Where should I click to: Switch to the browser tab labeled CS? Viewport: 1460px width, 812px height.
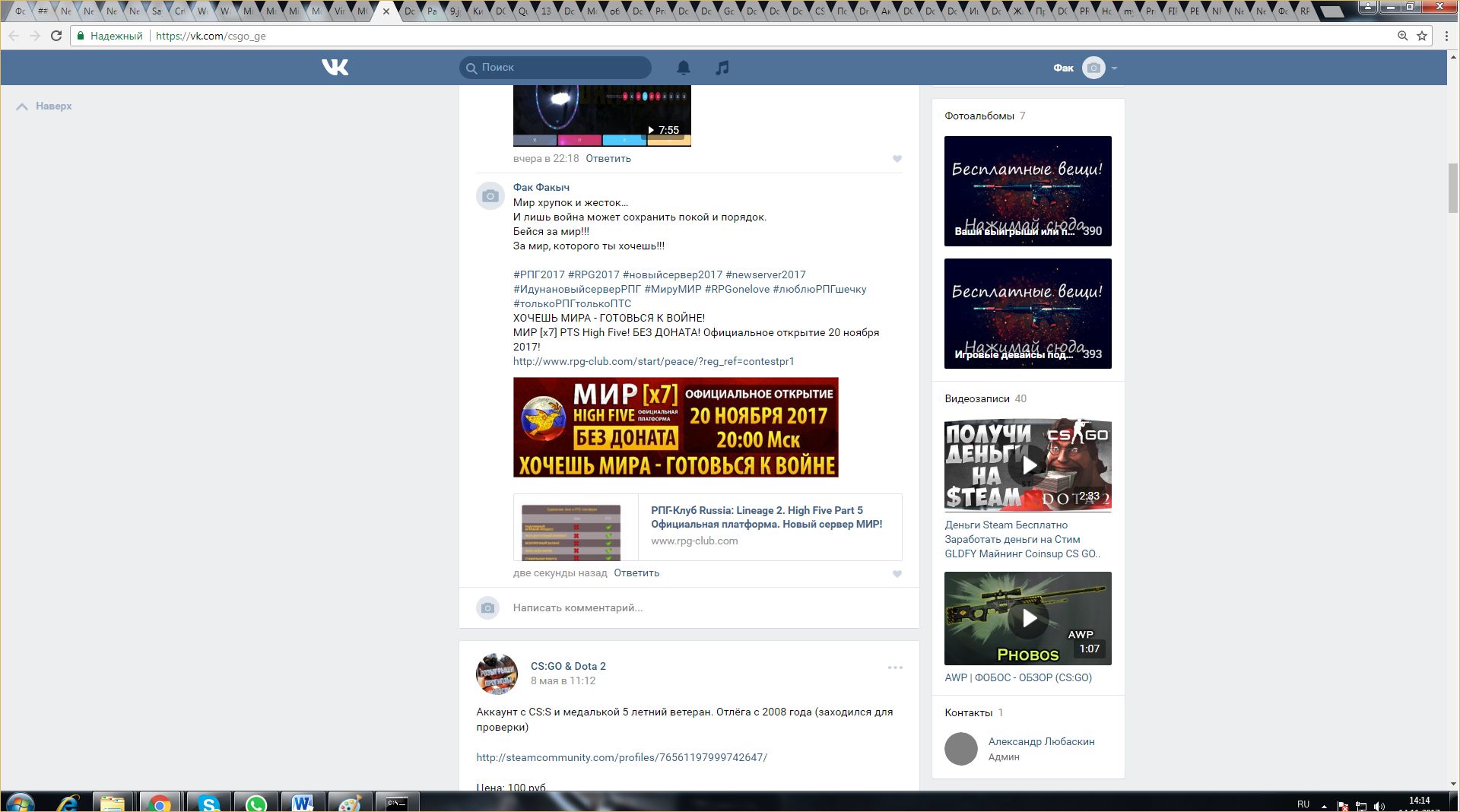click(819, 11)
